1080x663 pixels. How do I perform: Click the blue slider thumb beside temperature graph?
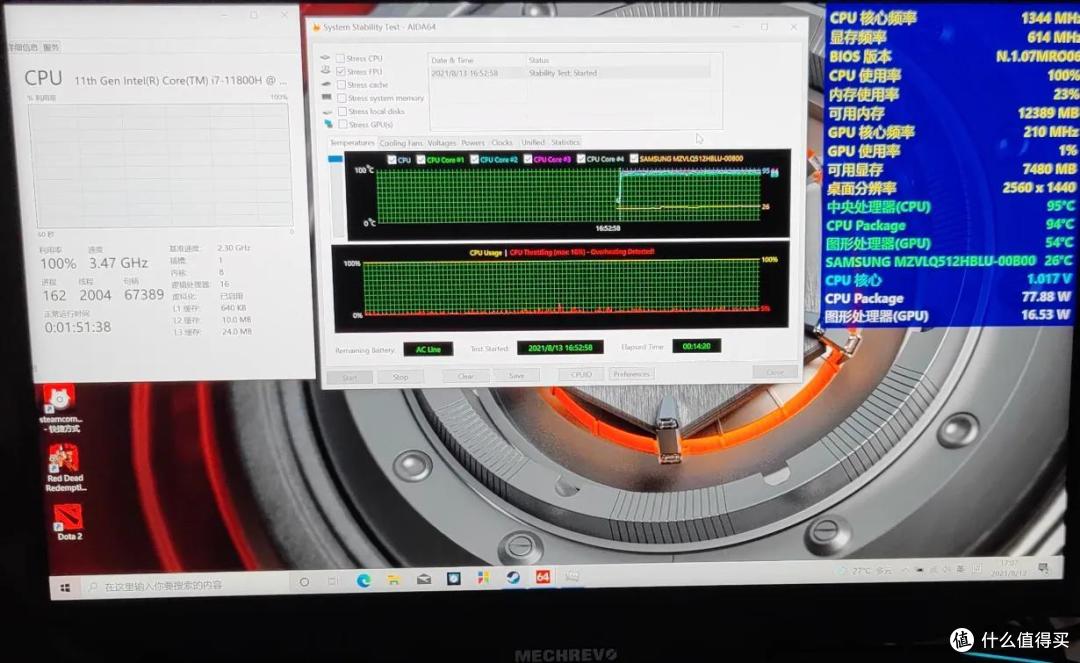click(x=335, y=159)
